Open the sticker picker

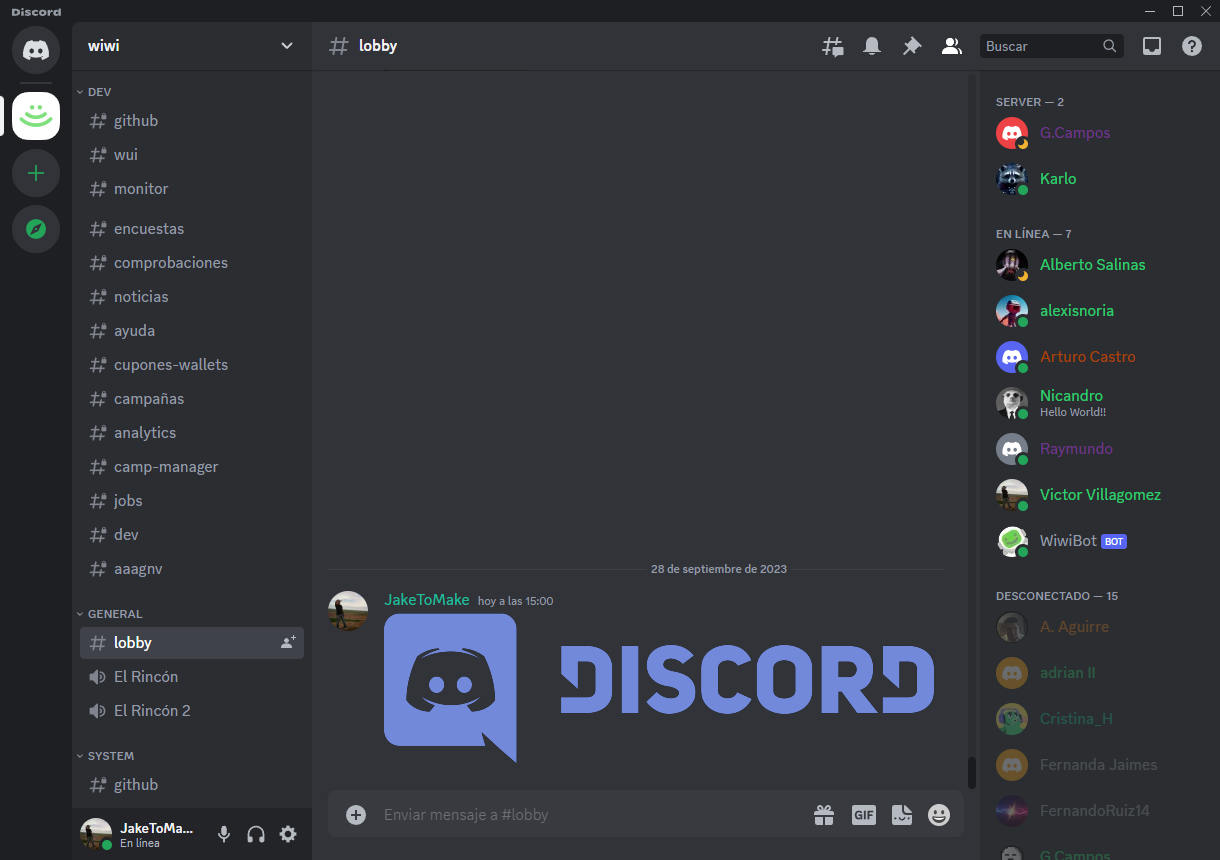pos(902,815)
